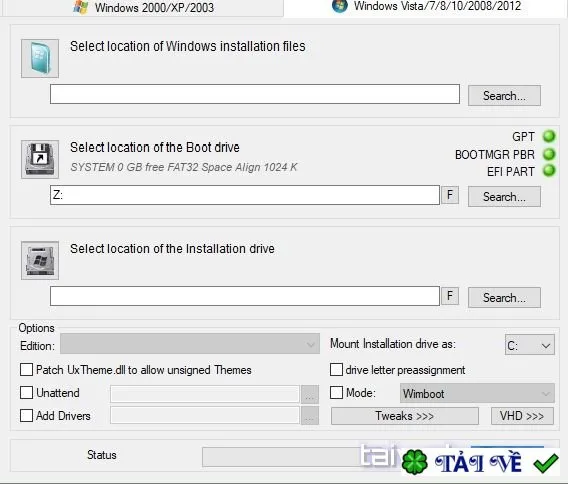The width and height of the screenshot is (568, 484).
Task: Click F button beside Installation drive field
Action: [450, 296]
